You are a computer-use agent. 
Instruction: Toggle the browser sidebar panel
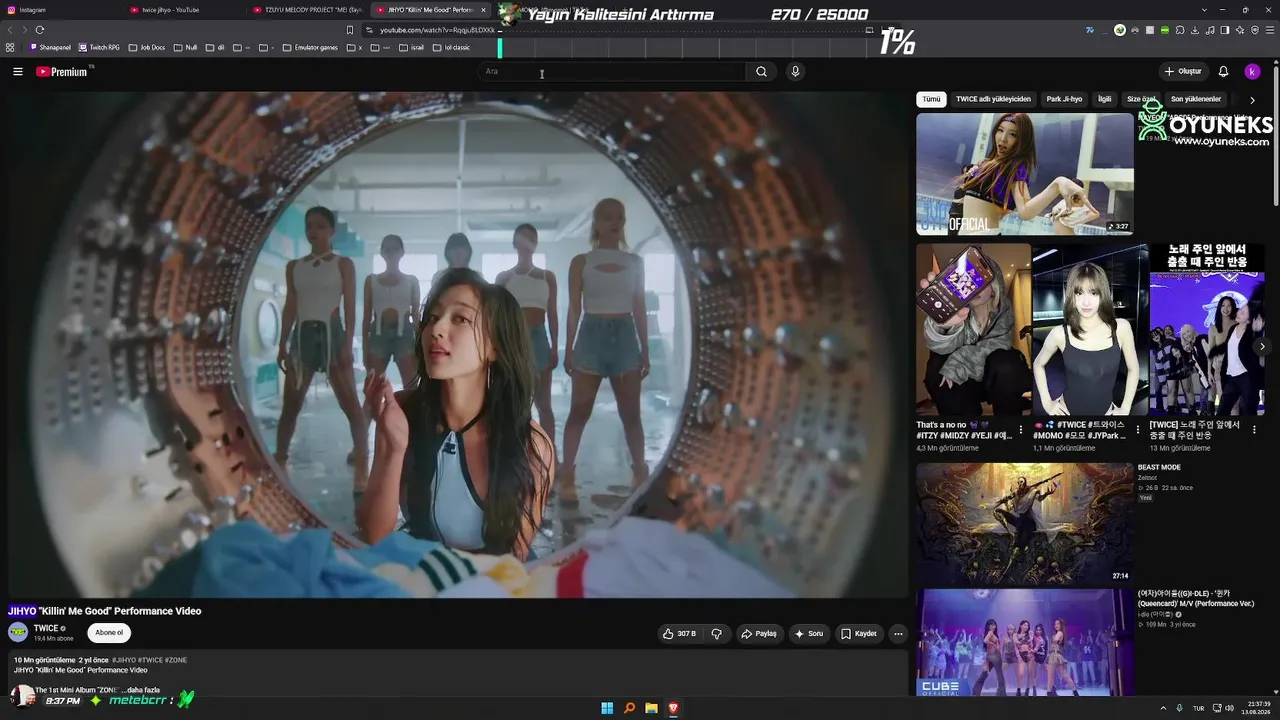coord(1225,30)
